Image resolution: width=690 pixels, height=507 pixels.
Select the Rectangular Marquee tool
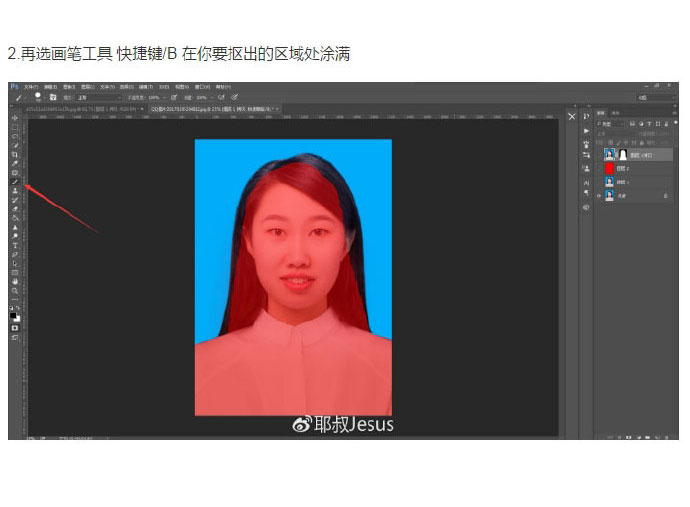pos(15,127)
